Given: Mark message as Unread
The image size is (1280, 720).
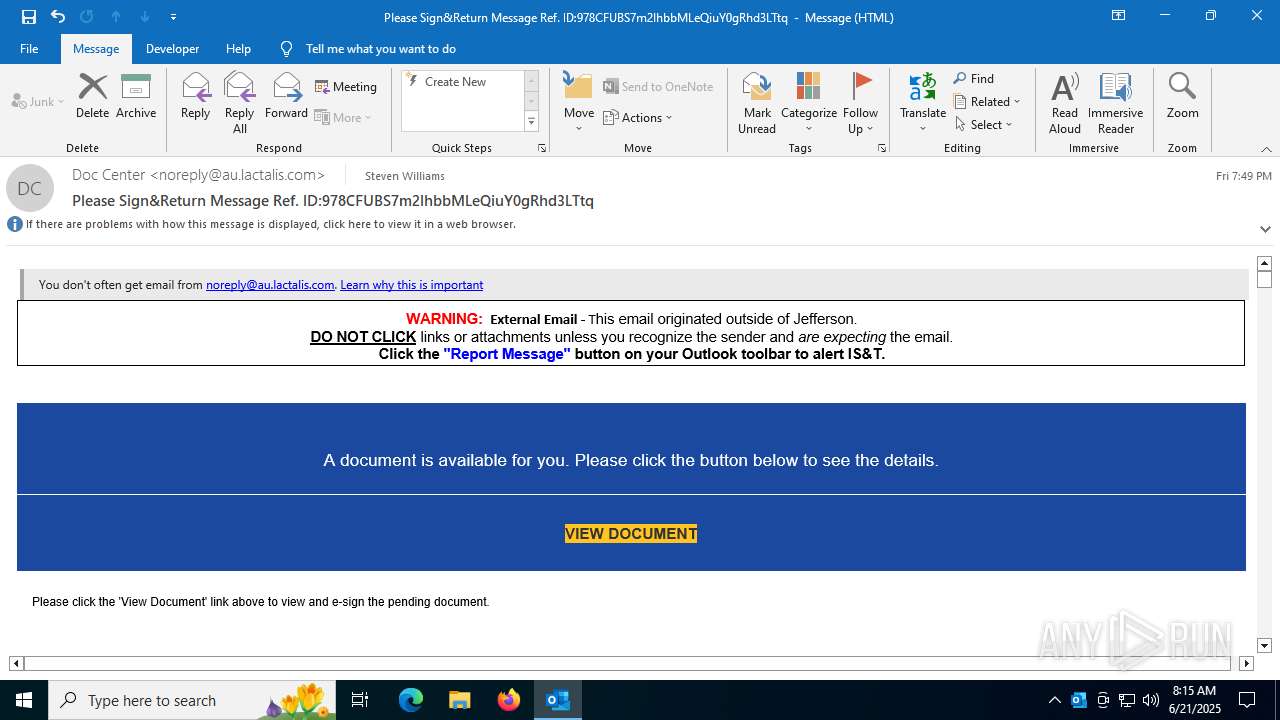Looking at the screenshot, I should 757,103.
